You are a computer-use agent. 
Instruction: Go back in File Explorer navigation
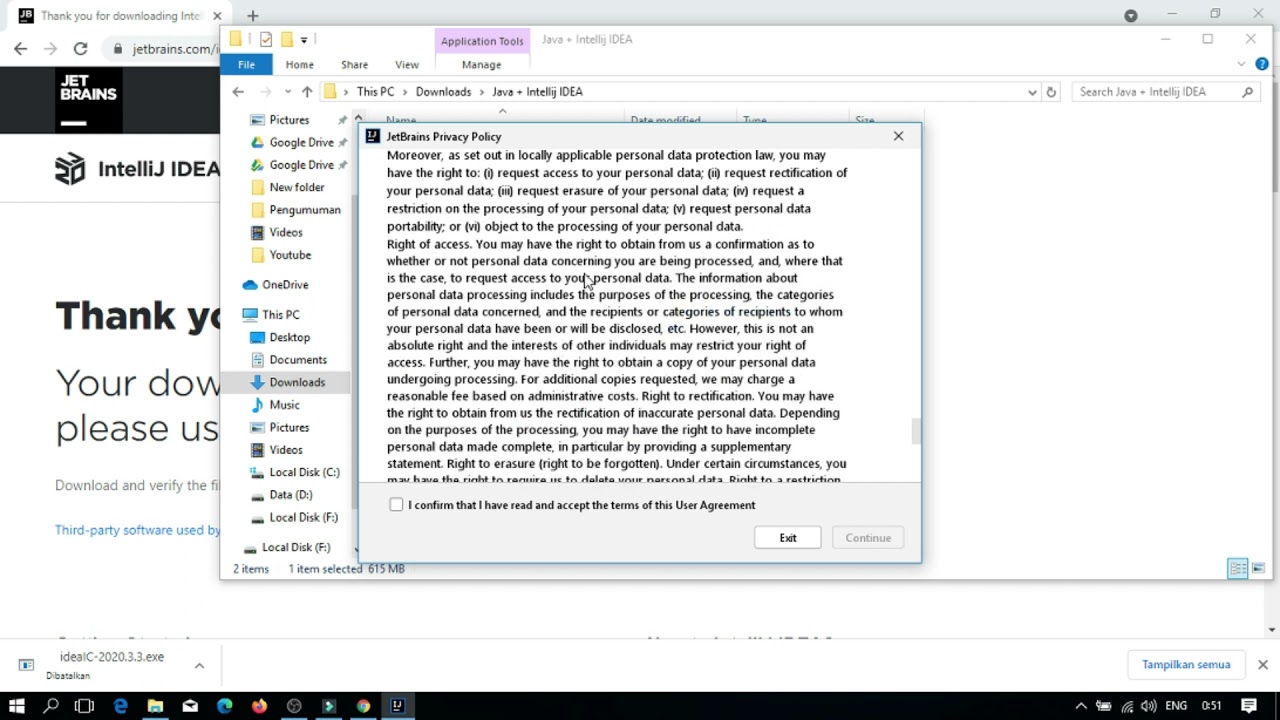pos(238,91)
